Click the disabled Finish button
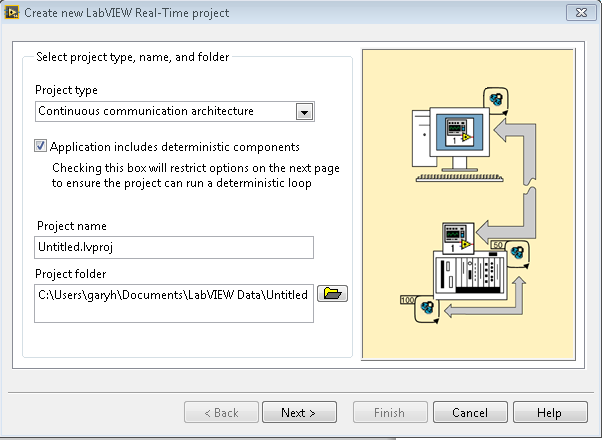This screenshot has height=440, width=602. point(390,412)
